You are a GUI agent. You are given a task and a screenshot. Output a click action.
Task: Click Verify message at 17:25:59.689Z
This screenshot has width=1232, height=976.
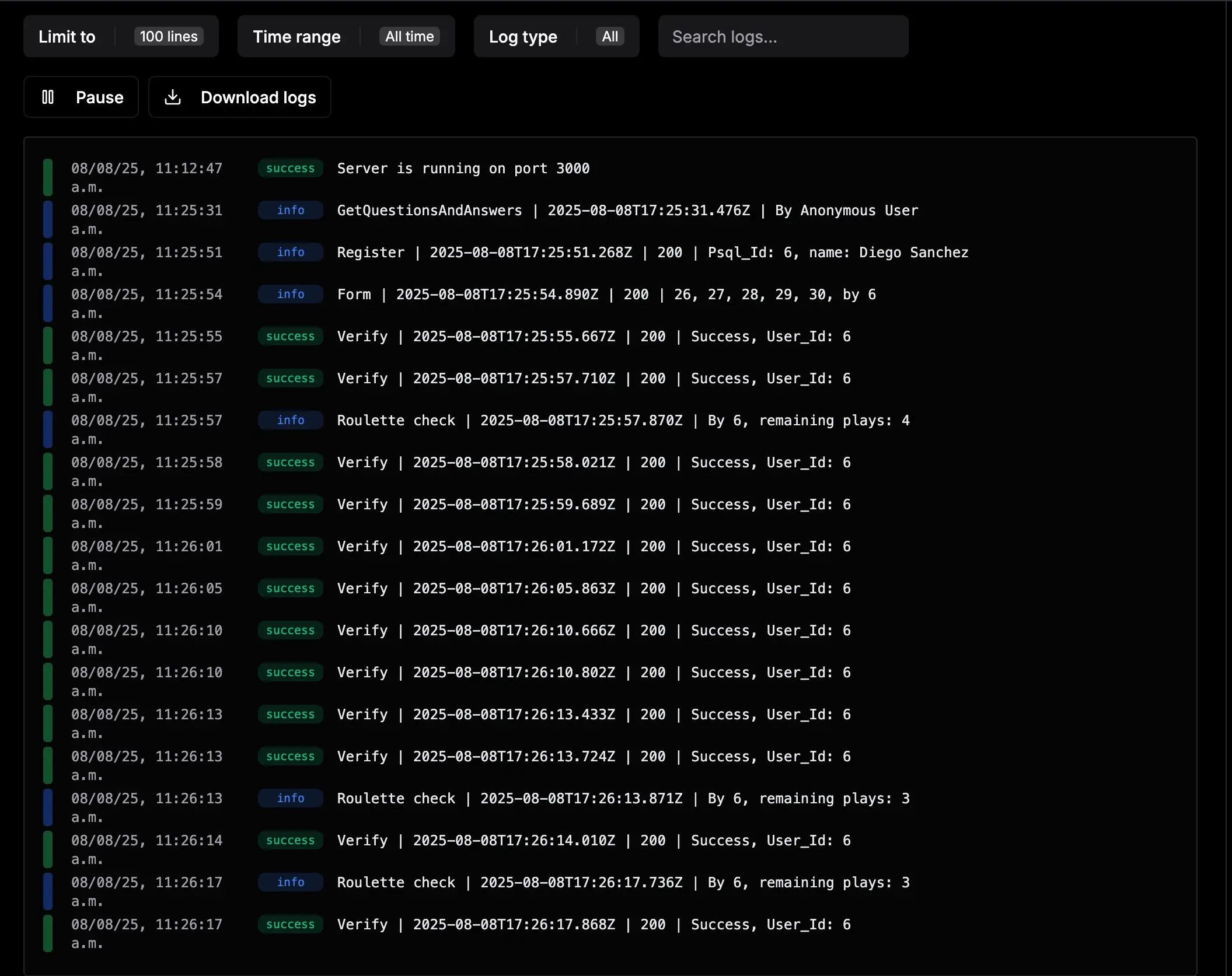594,505
